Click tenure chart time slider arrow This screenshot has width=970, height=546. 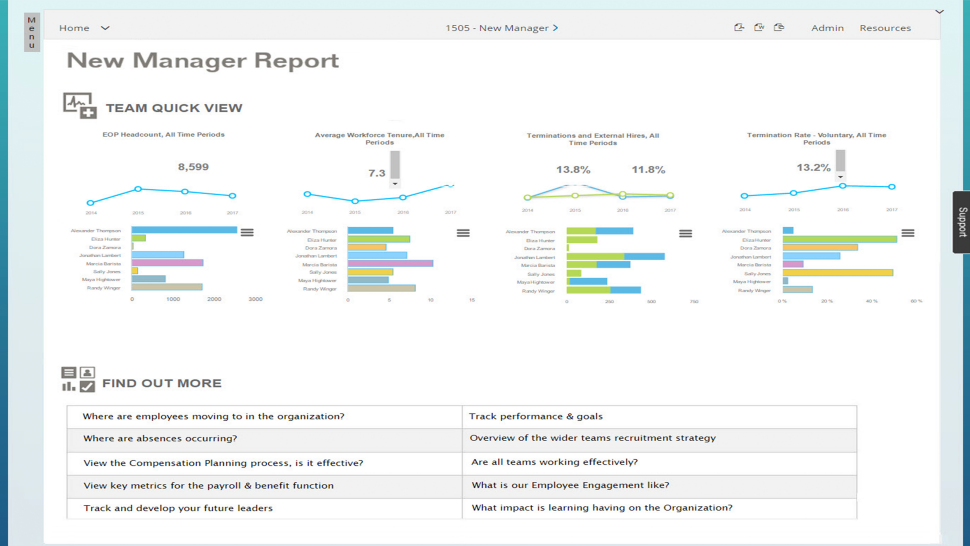395,184
